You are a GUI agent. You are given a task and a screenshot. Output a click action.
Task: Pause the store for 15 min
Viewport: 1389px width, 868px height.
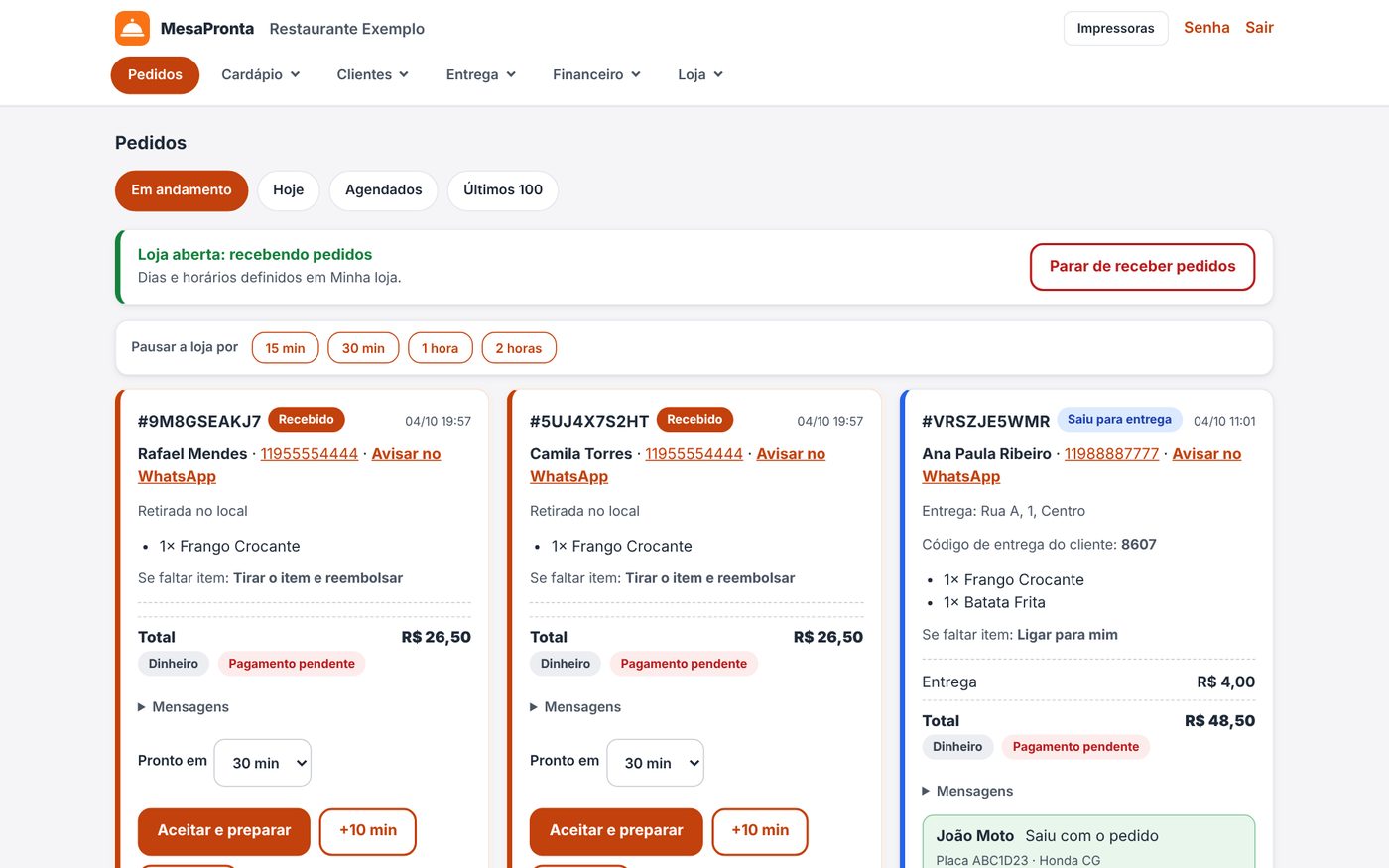286,348
